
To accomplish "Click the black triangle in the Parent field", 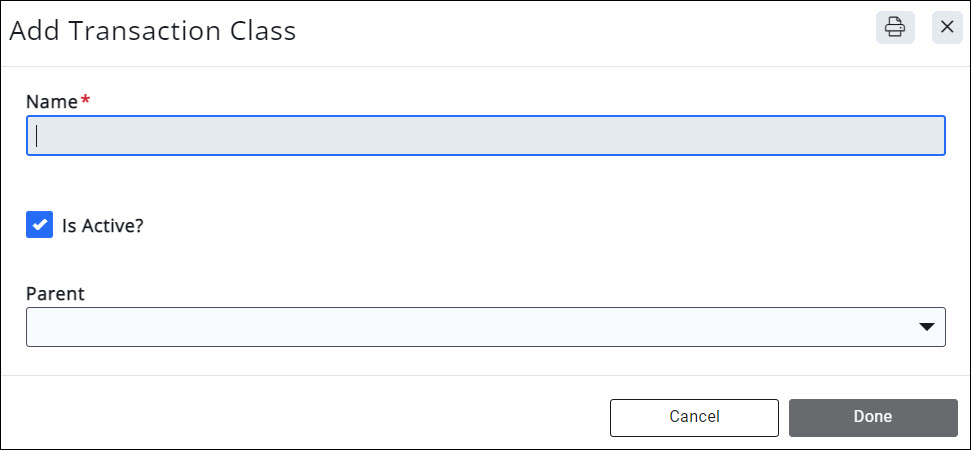I will click(x=927, y=327).
